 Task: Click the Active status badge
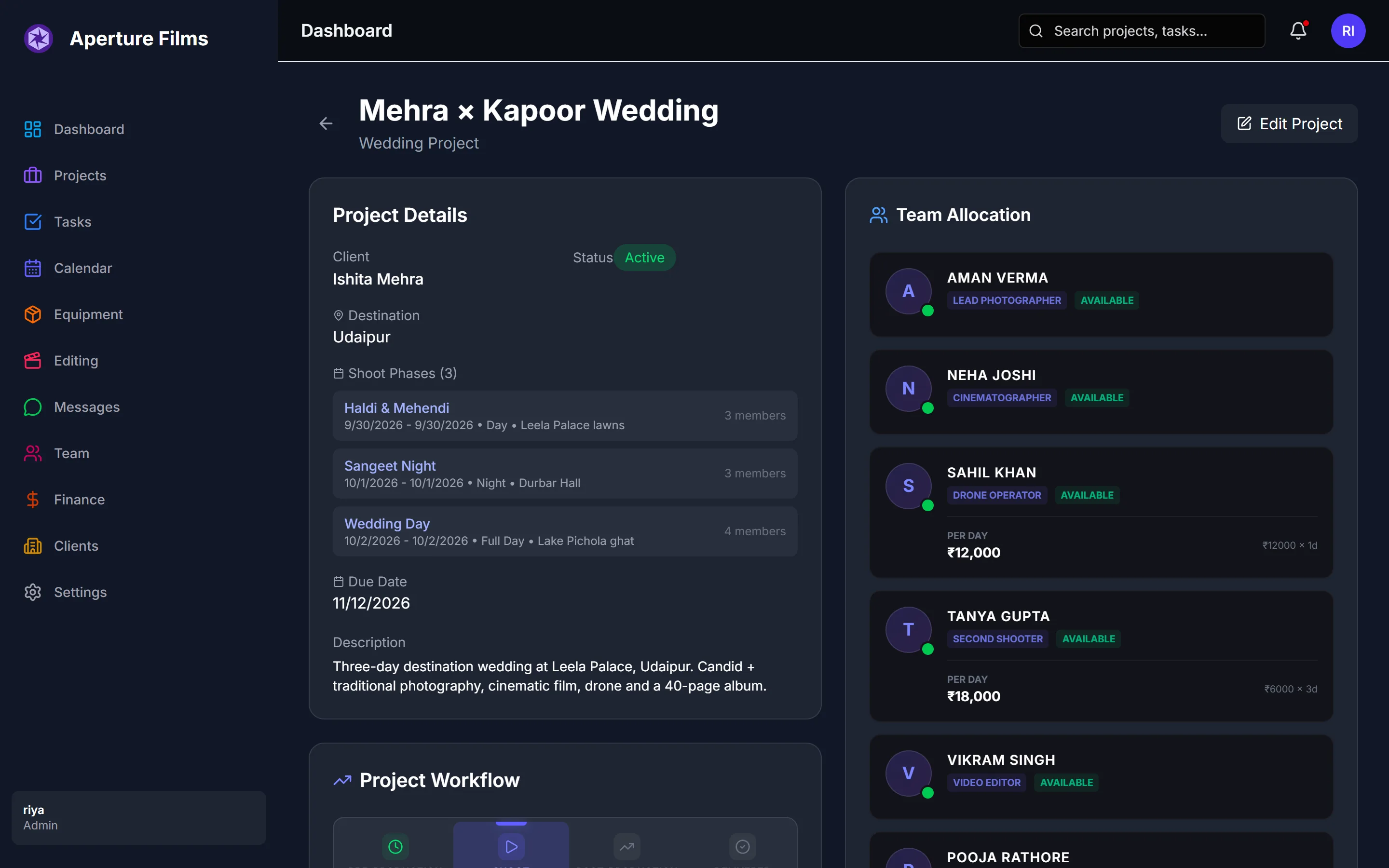pyautogui.click(x=644, y=258)
